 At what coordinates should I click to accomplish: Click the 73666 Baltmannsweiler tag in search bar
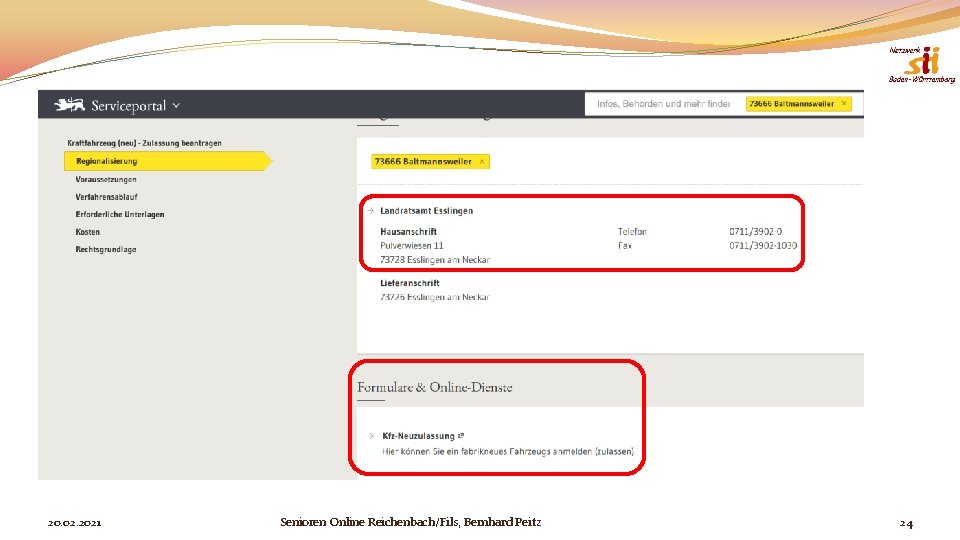coord(798,103)
